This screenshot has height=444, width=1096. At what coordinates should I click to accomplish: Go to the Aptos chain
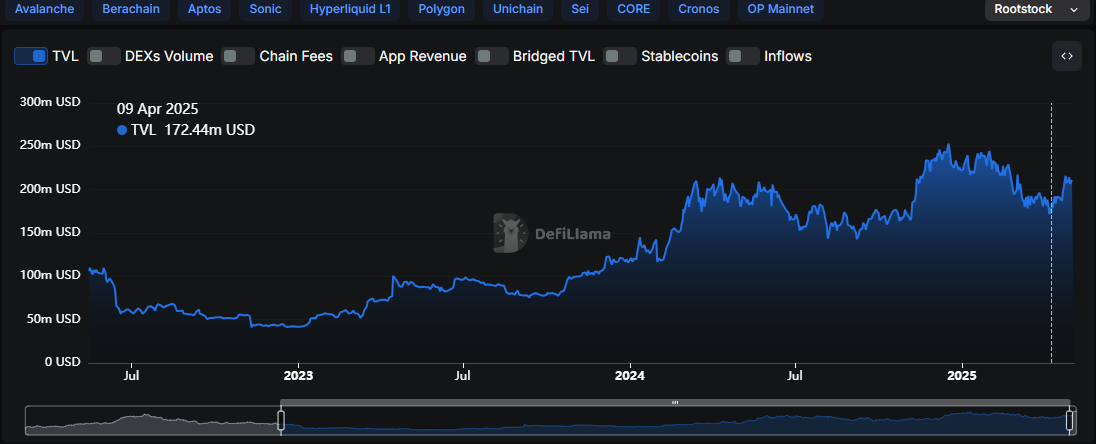pyautogui.click(x=204, y=10)
